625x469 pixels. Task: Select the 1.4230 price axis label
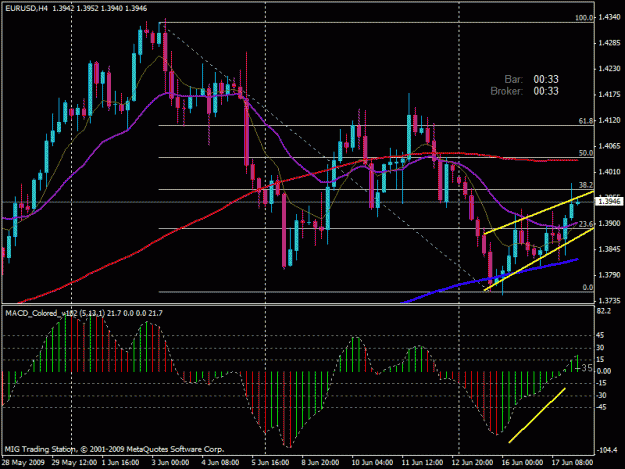pyautogui.click(x=610, y=69)
